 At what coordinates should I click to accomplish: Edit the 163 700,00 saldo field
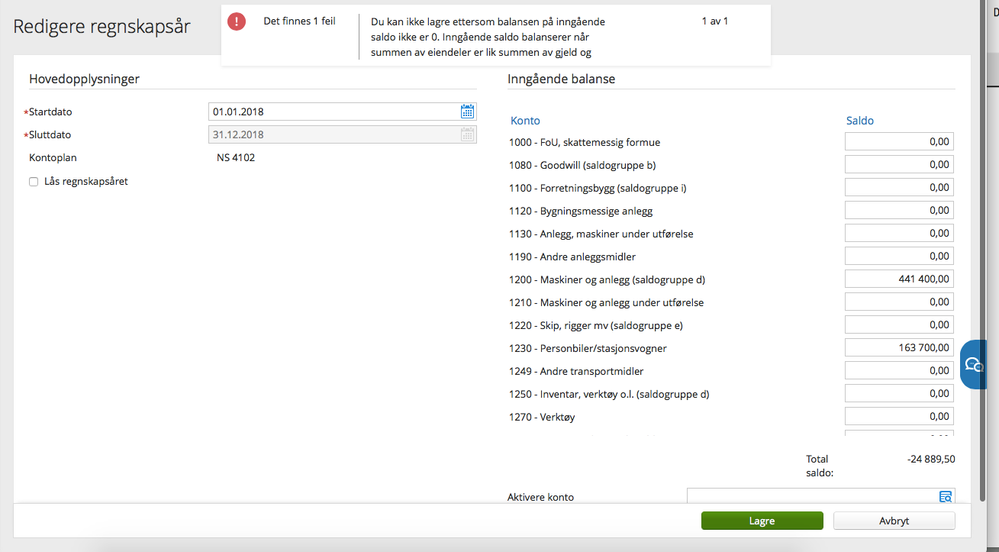click(x=899, y=348)
